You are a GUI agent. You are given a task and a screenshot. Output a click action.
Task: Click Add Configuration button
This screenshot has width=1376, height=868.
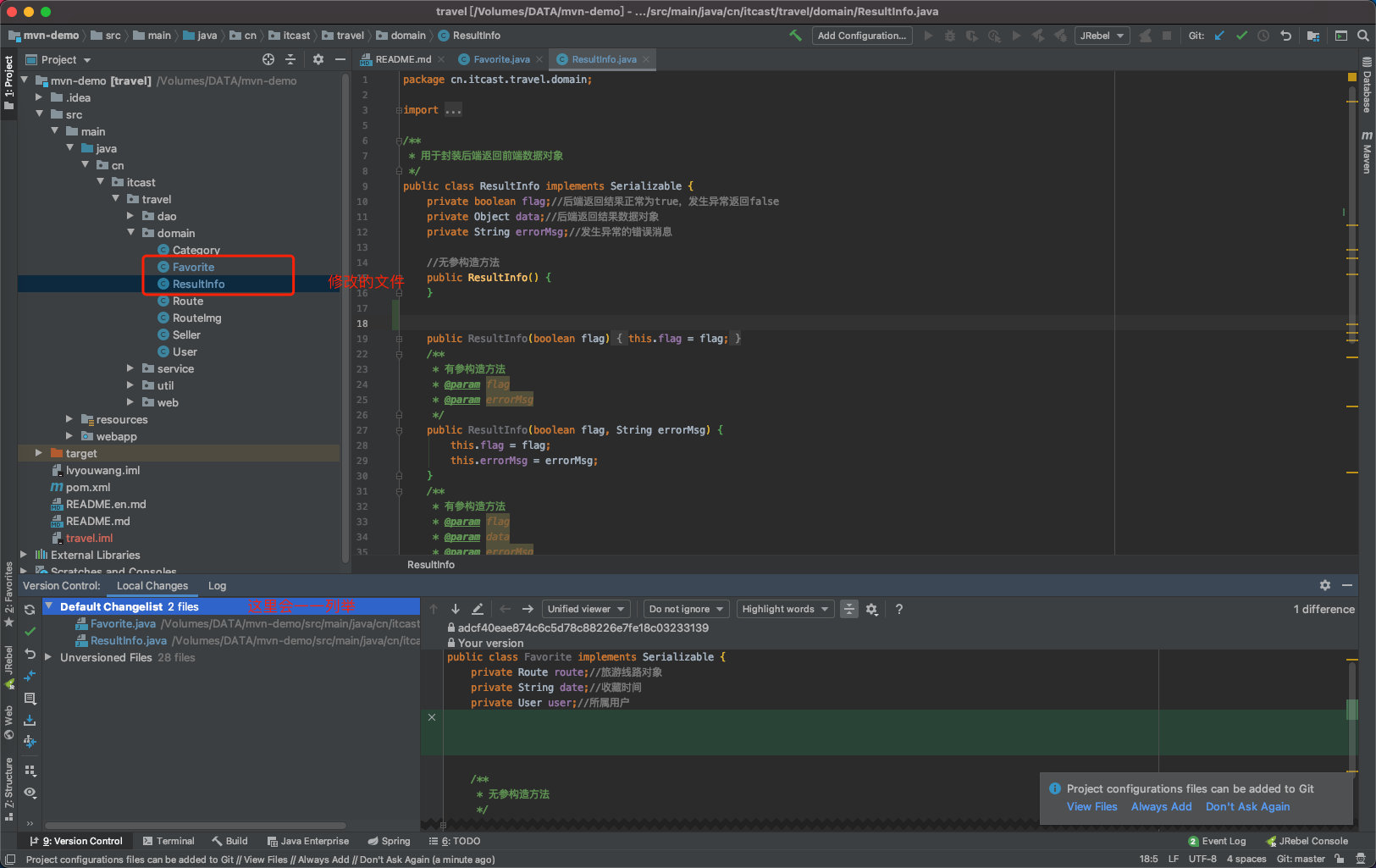click(x=862, y=36)
